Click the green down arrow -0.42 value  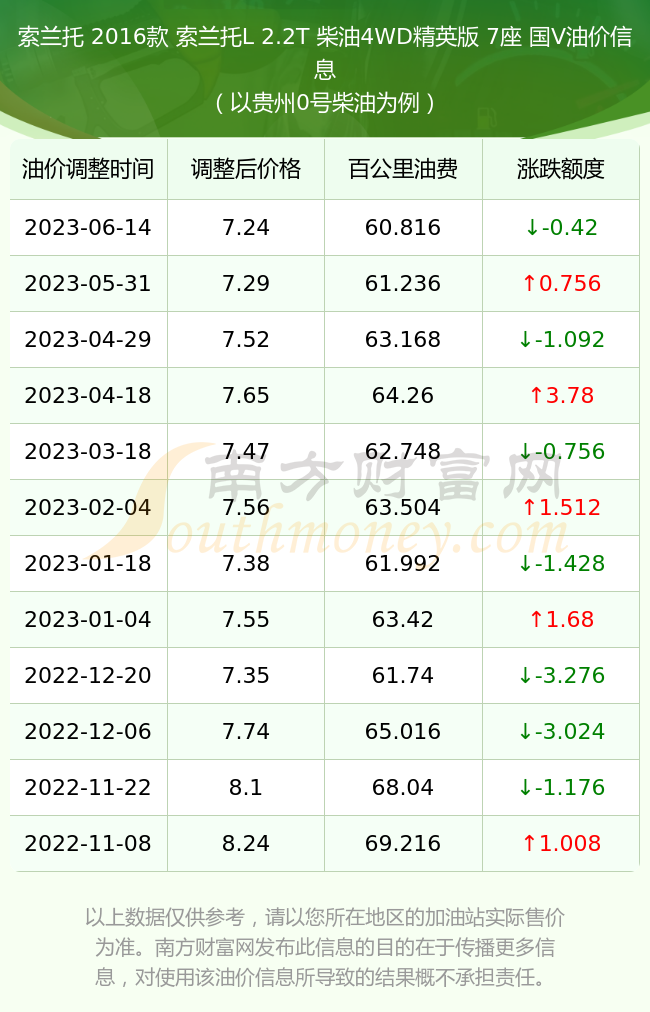click(561, 227)
